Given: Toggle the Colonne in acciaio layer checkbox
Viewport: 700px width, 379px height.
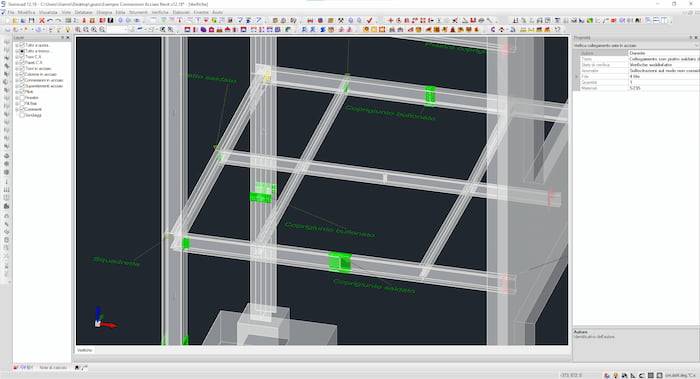Looking at the screenshot, I should (22, 74).
